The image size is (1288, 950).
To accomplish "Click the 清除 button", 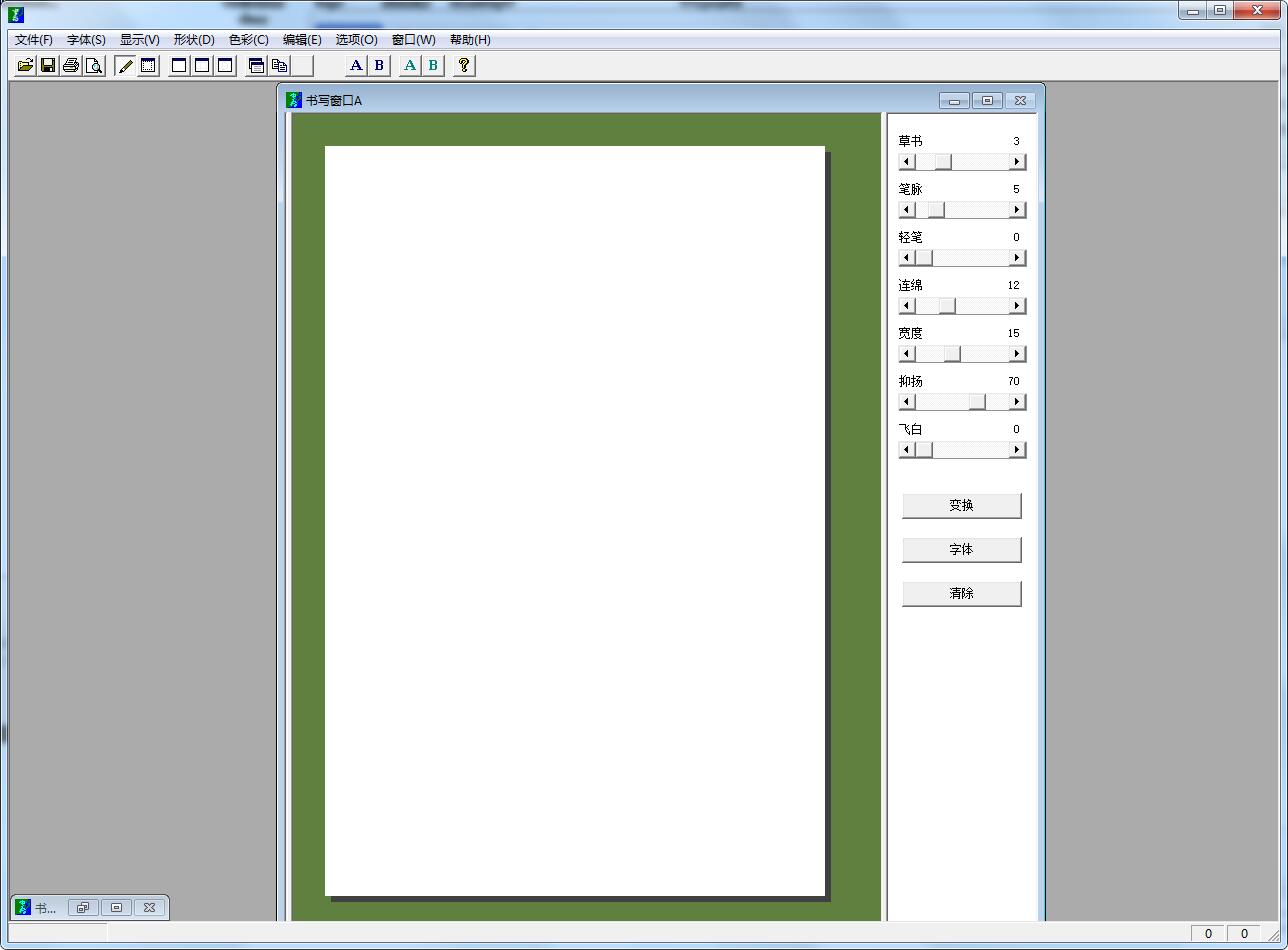I will coord(961,594).
